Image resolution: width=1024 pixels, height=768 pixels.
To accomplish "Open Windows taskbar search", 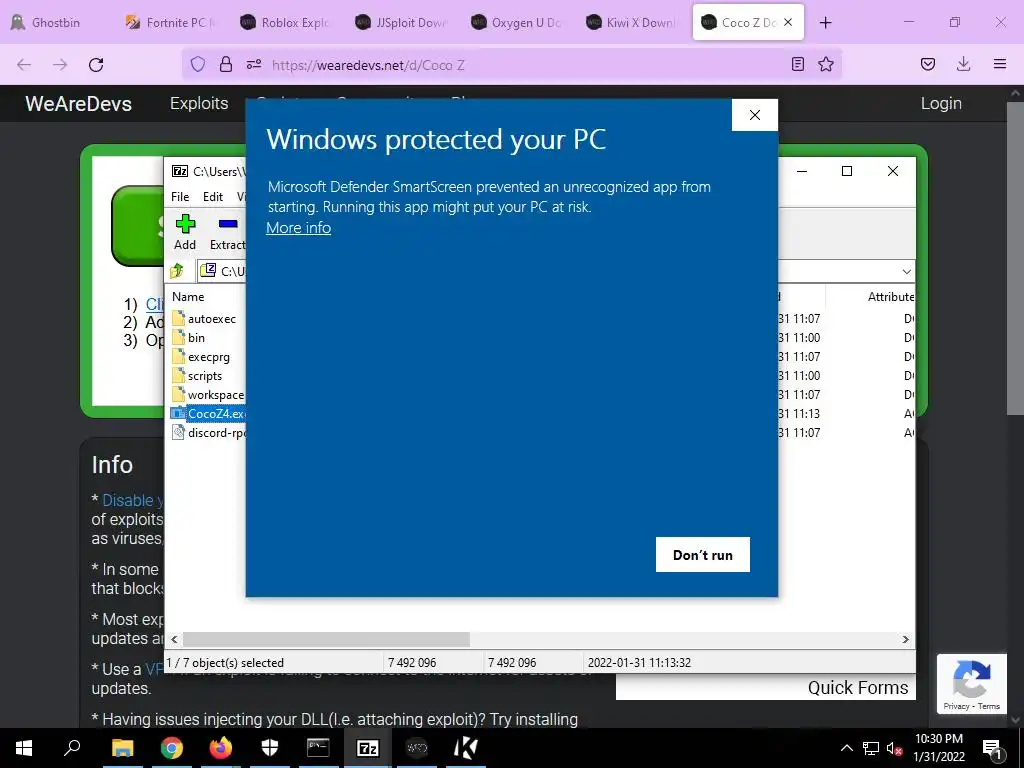I will point(72,748).
